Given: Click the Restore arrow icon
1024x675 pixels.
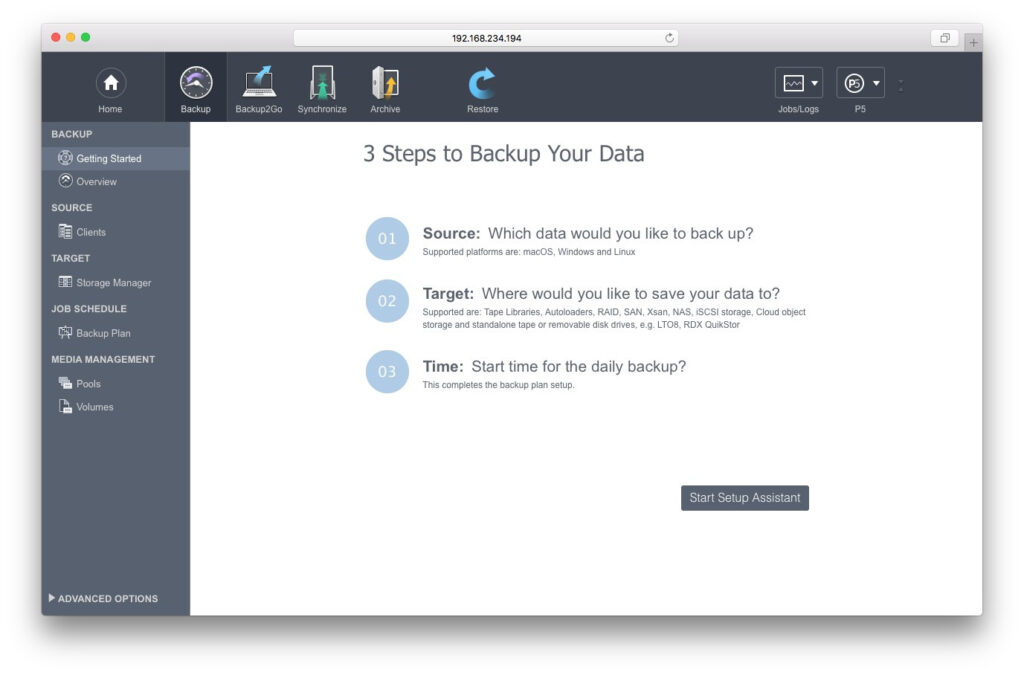Looking at the screenshot, I should coord(482,83).
